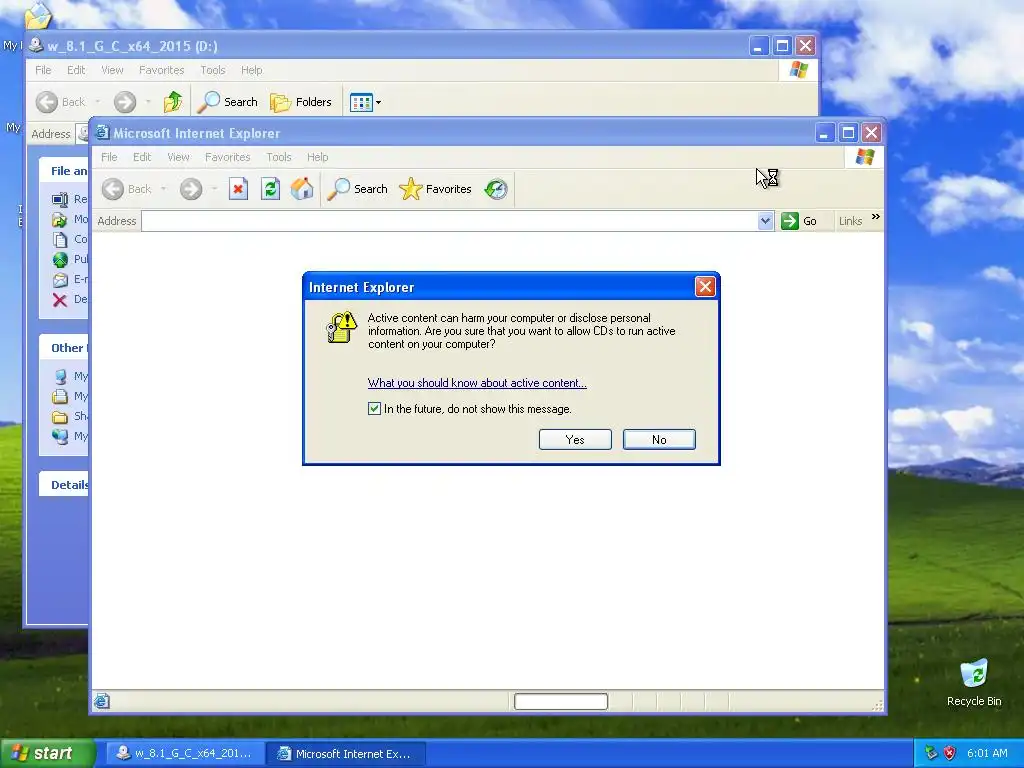Screen dimensions: 1024x768
Task: Click the Move task icon in explorer sidebar
Action: click(60, 219)
